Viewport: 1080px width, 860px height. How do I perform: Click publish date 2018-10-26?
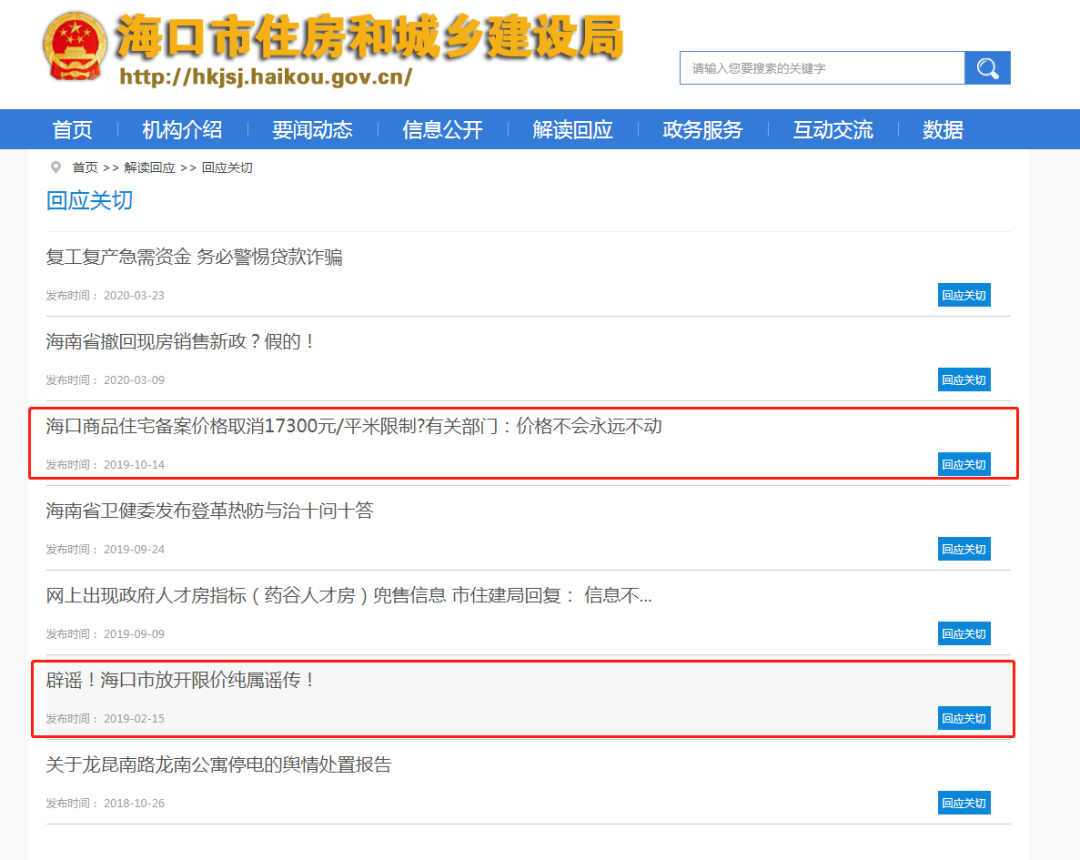click(134, 804)
